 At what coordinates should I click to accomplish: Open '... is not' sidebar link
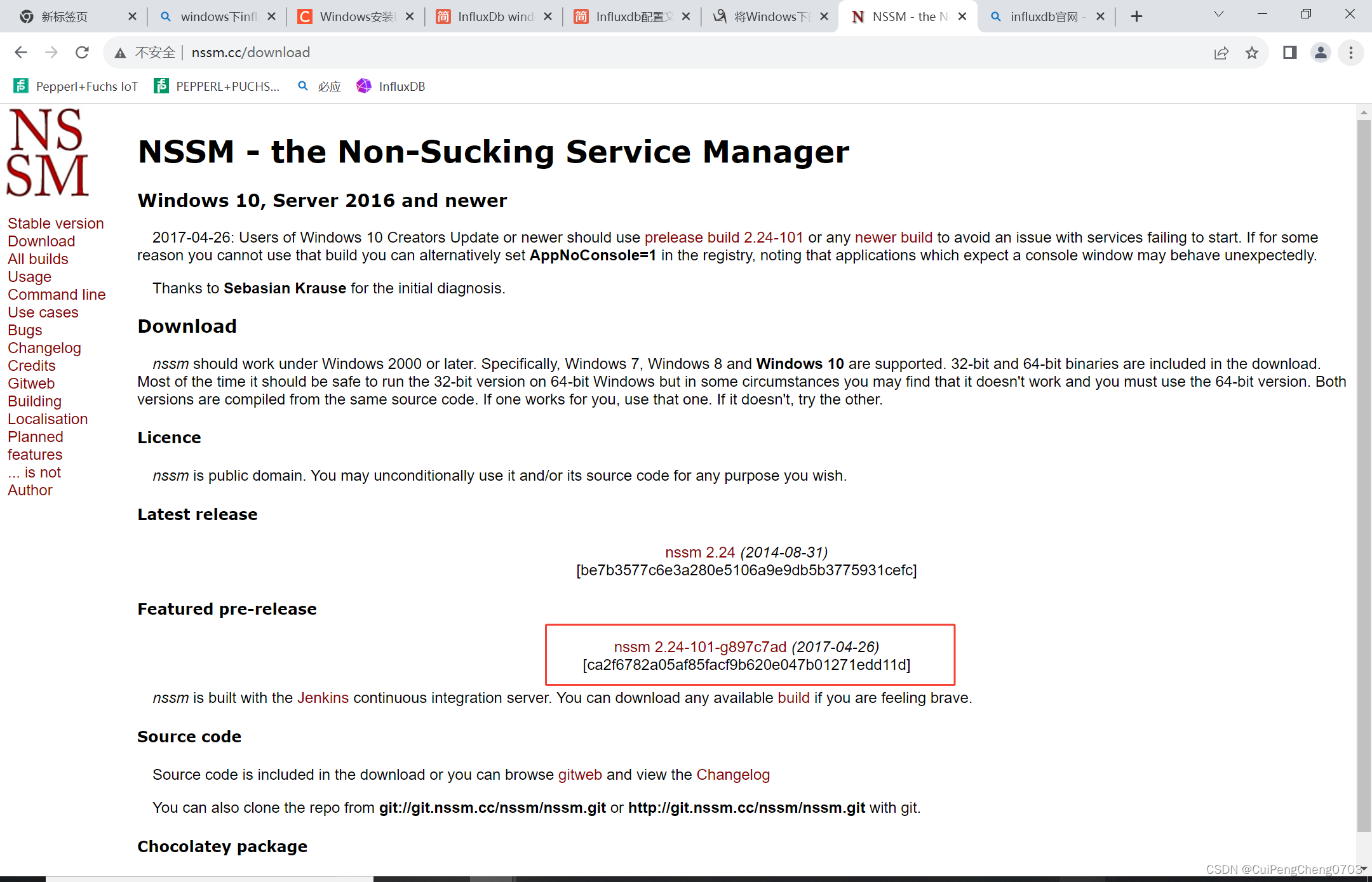pos(34,472)
